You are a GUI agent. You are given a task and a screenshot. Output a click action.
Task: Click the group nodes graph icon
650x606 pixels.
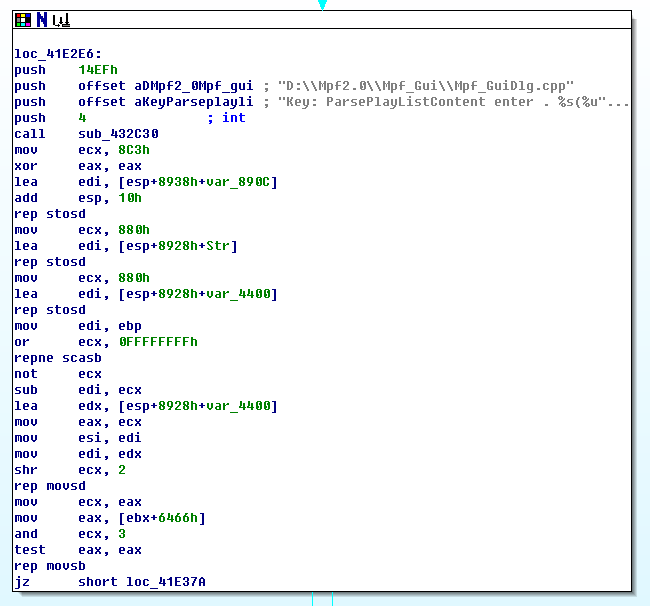pyautogui.click(x=61, y=20)
